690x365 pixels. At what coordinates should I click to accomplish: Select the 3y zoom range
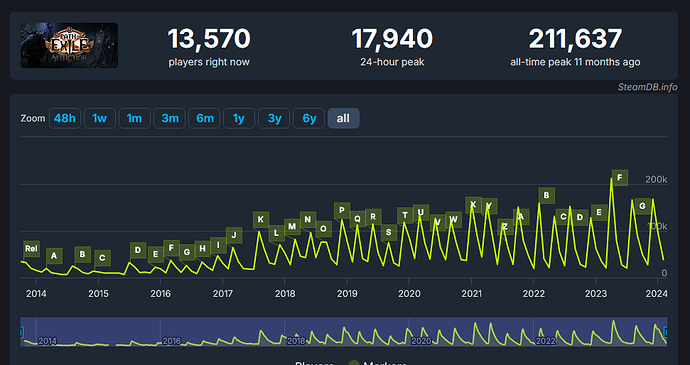click(274, 118)
